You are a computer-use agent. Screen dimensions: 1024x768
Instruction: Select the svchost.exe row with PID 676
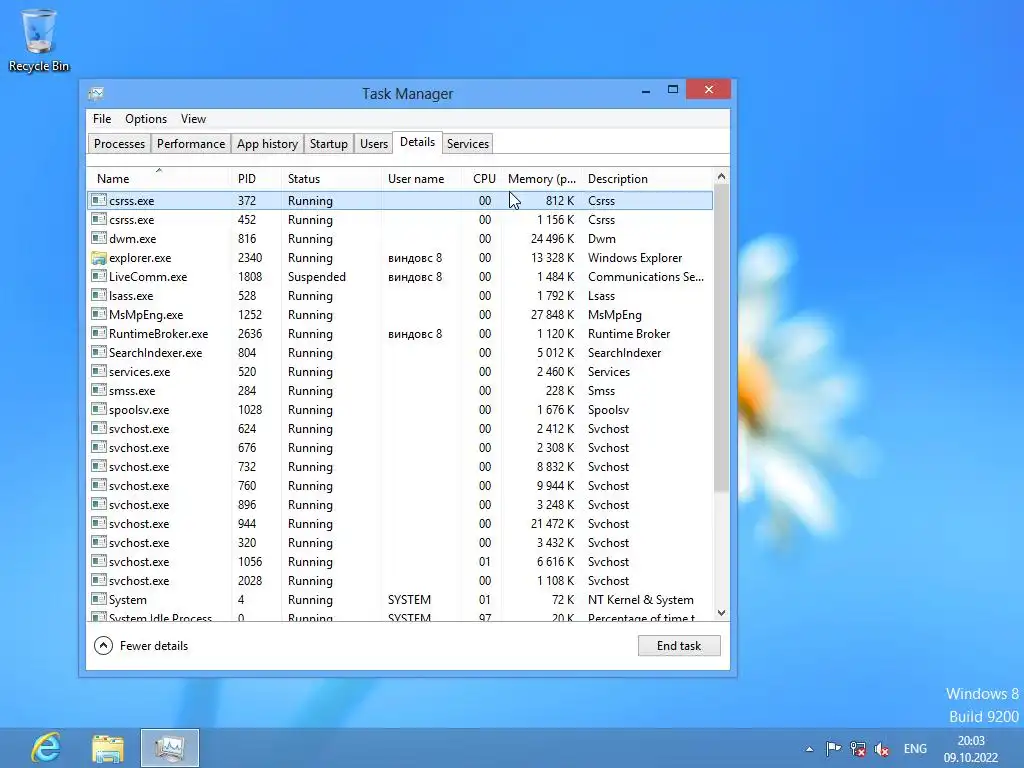click(x=400, y=447)
